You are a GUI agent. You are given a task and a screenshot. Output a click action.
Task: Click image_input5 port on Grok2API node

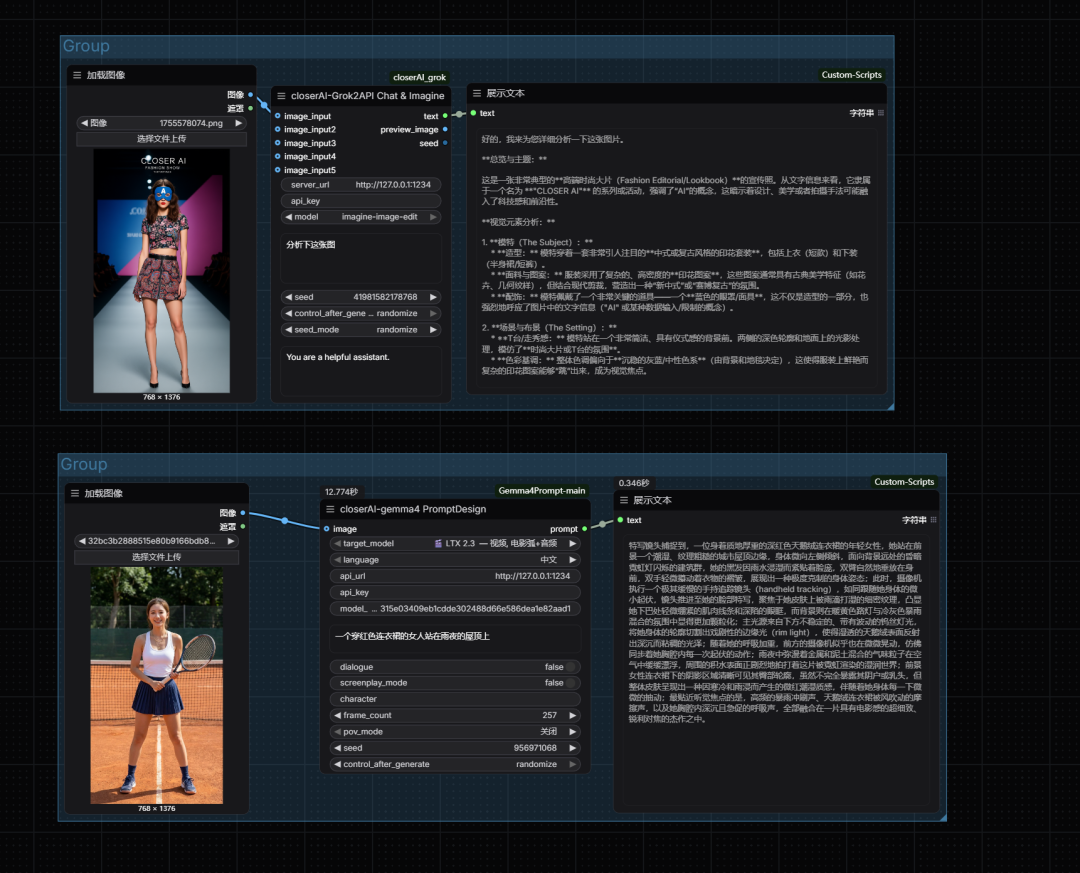point(278,170)
